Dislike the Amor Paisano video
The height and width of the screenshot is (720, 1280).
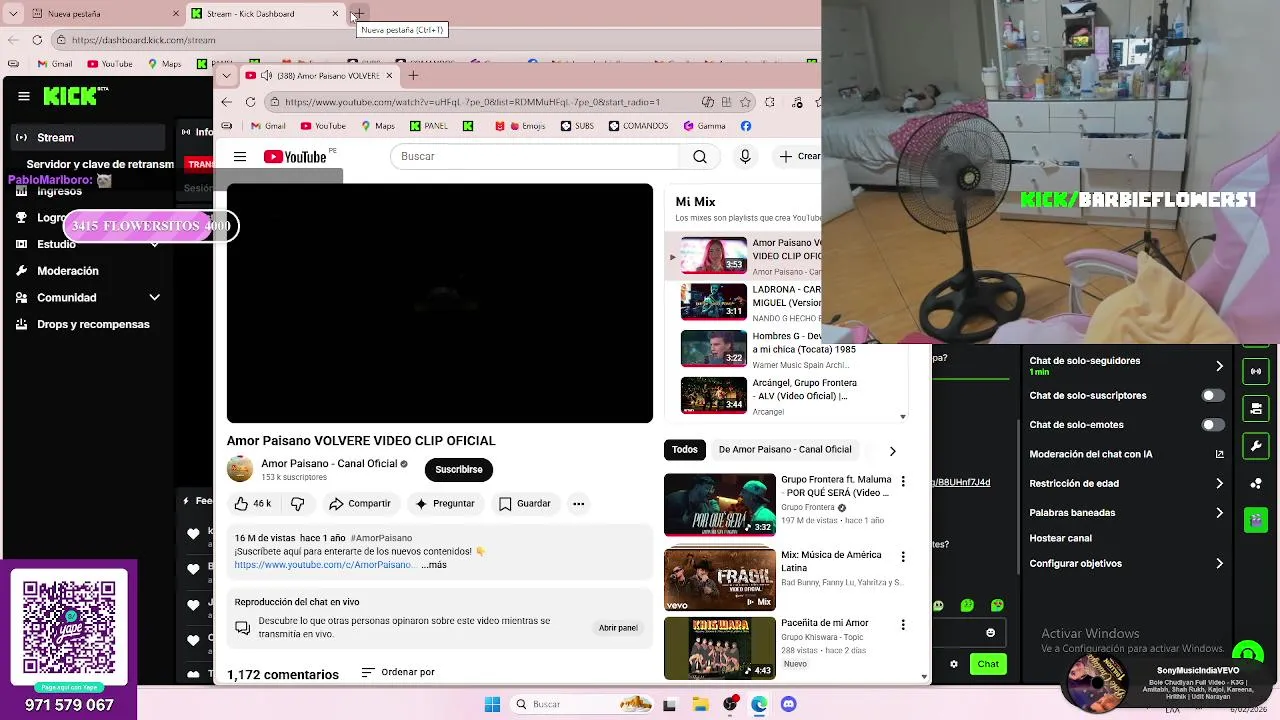(297, 504)
